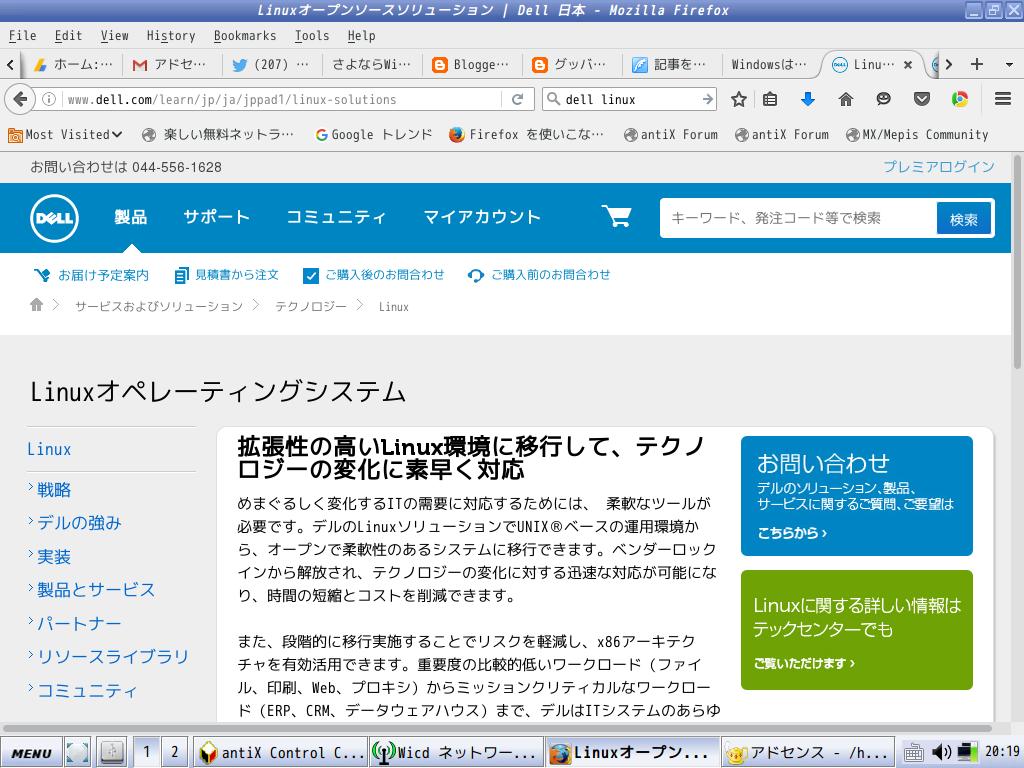
Task: Open the Help menu
Action: coord(361,36)
